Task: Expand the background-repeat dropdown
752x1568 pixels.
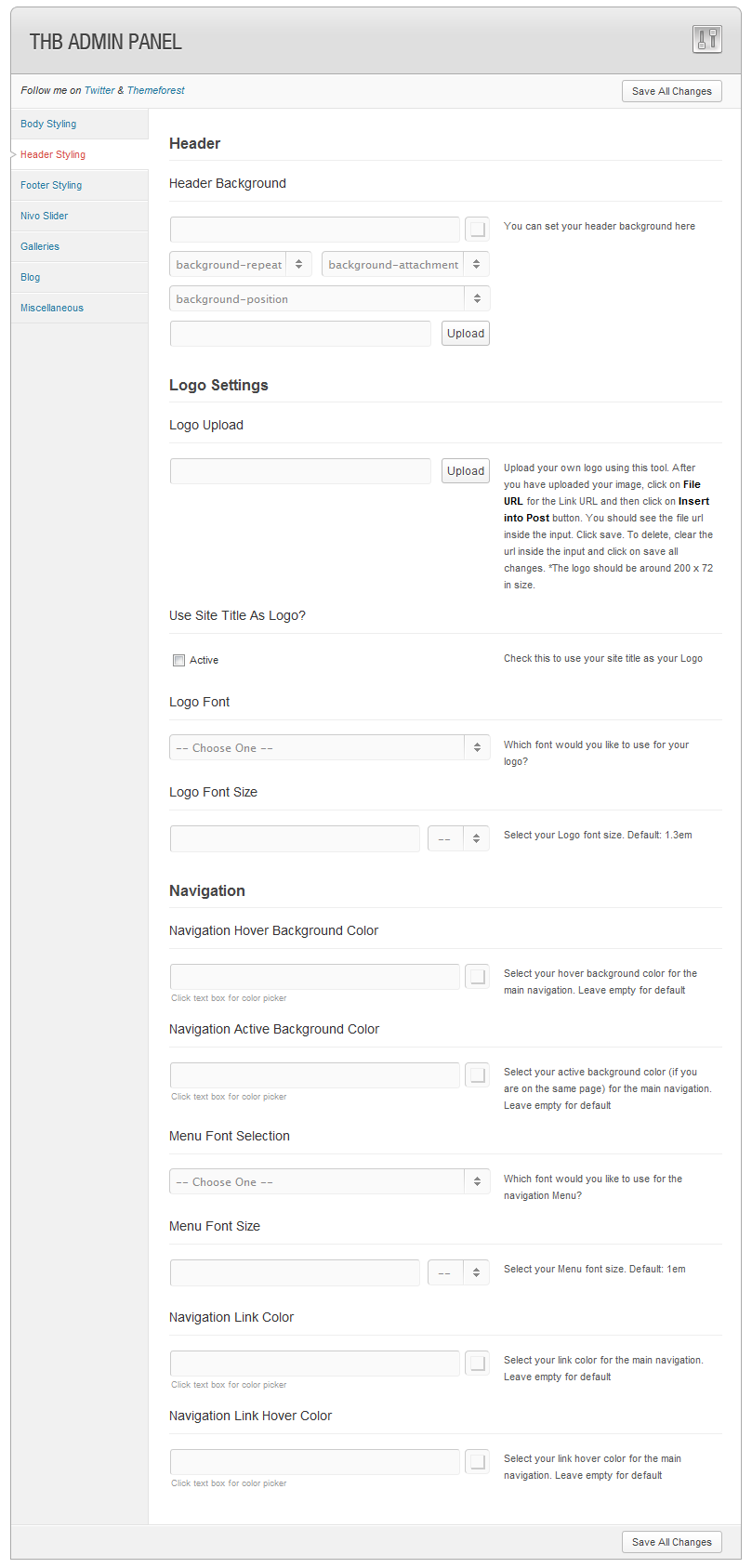Action: pos(241,265)
